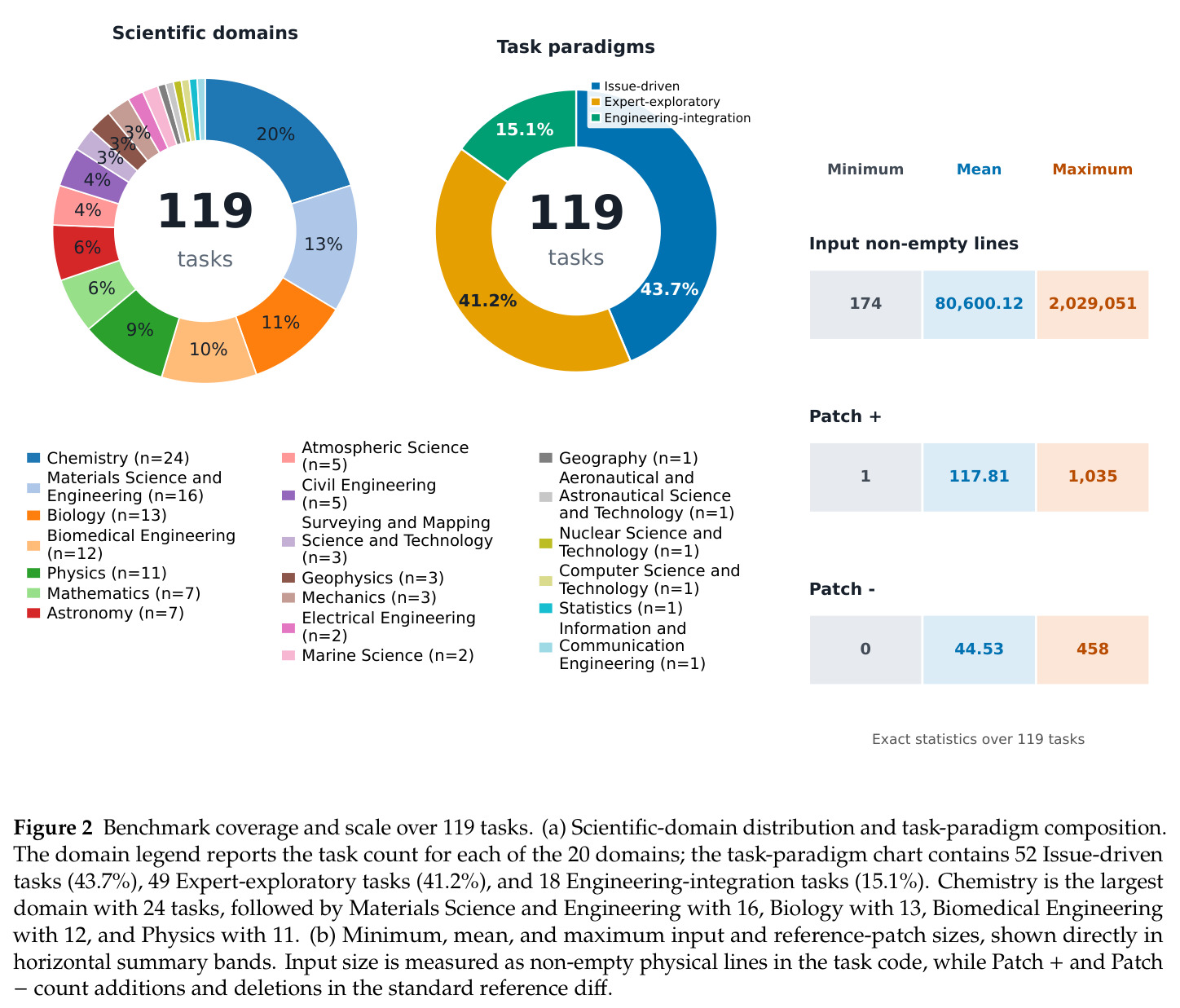This screenshot has width=1180, height=1008.
Task: Click the 'Chemistry (n=24)' legend label
Action: coord(118,459)
